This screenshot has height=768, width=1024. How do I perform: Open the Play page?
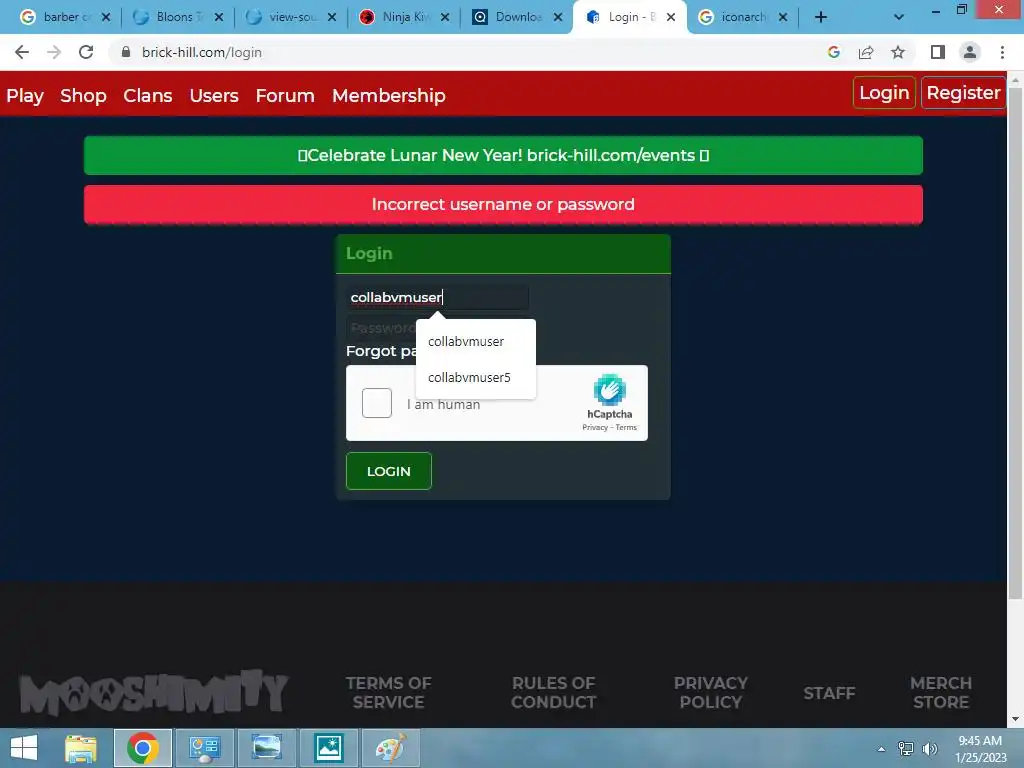click(25, 95)
